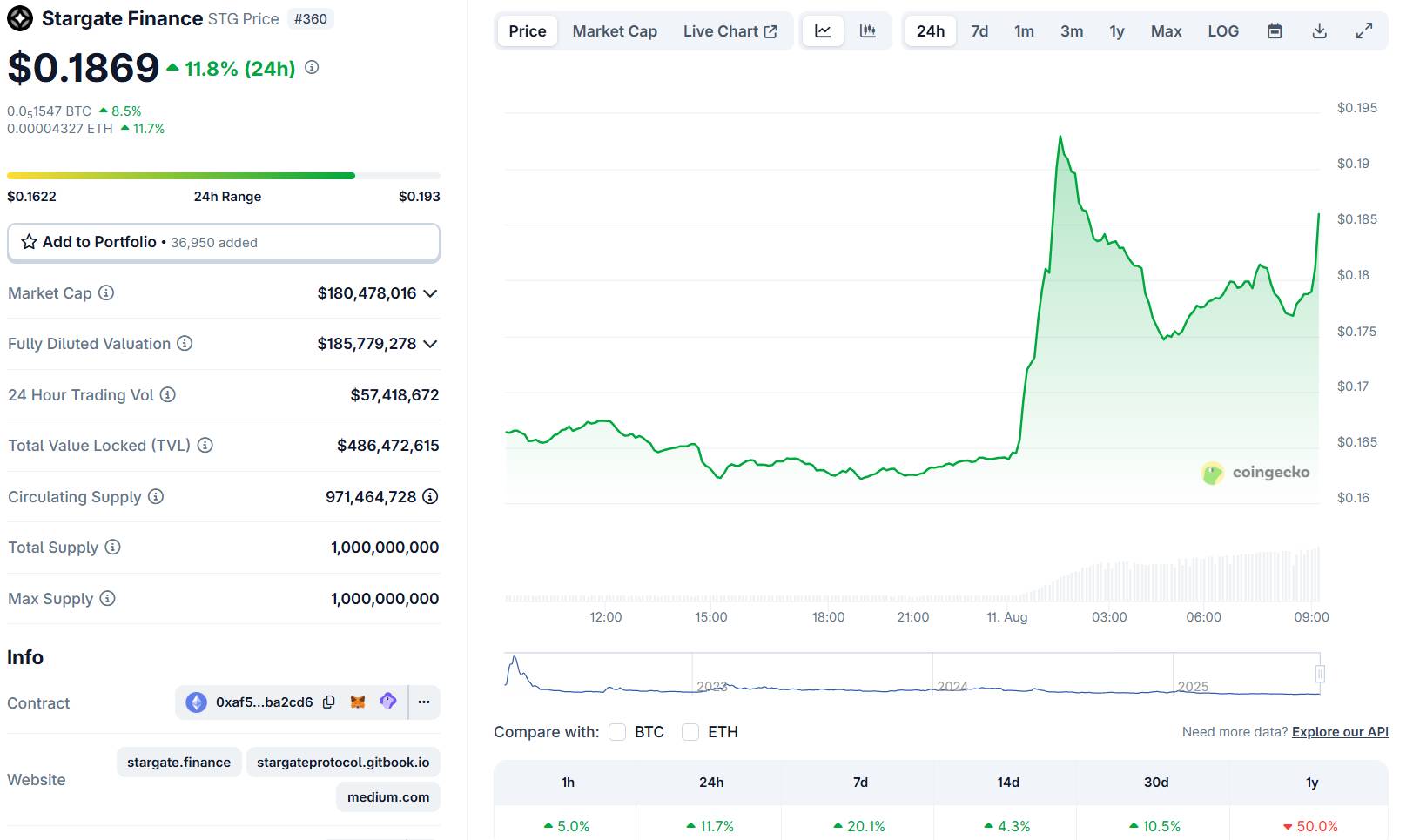
Task: Click the 14d 4.3% change cell
Action: [1007, 826]
